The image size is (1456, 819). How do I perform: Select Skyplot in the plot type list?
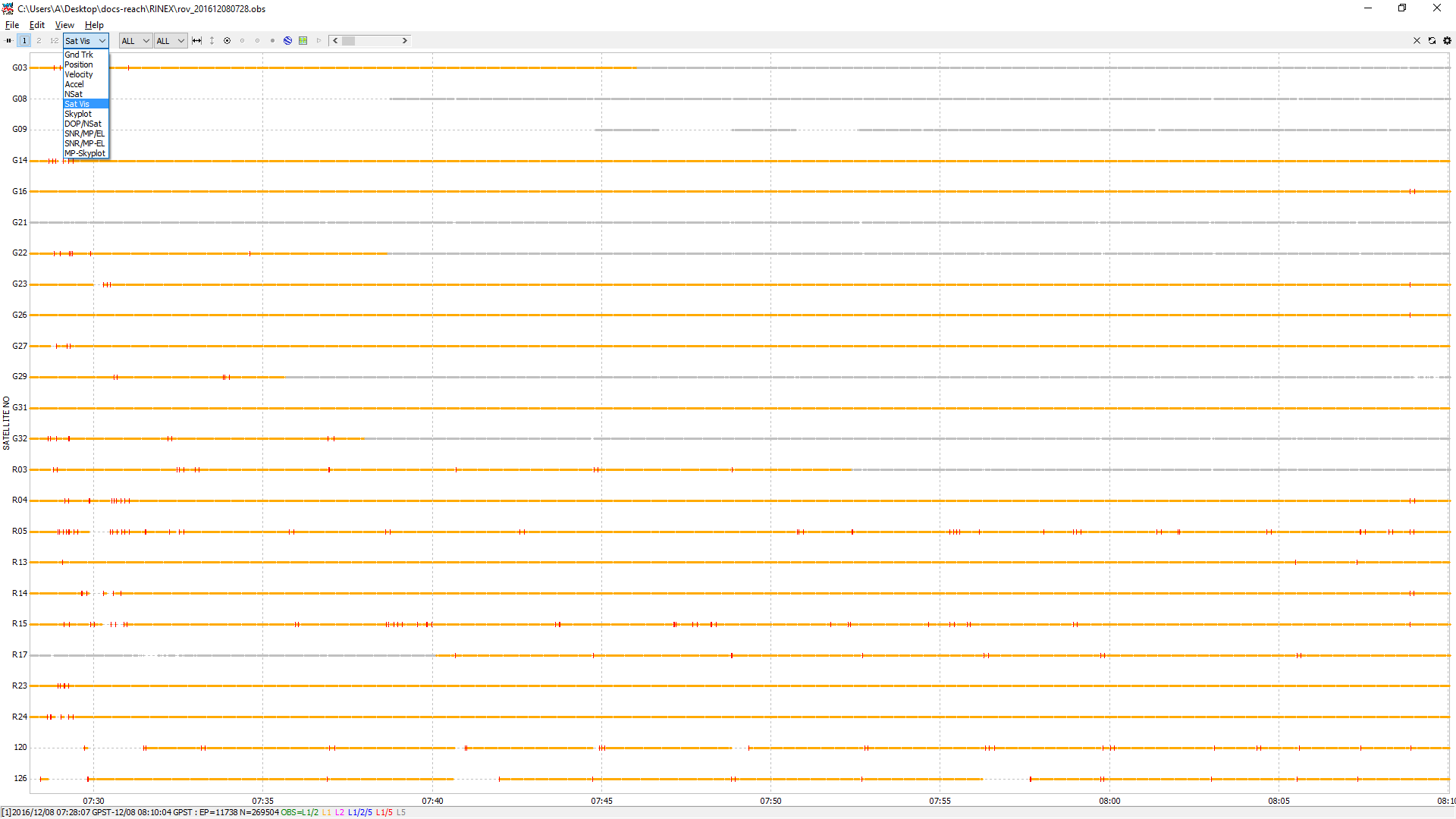pyautogui.click(x=86, y=114)
